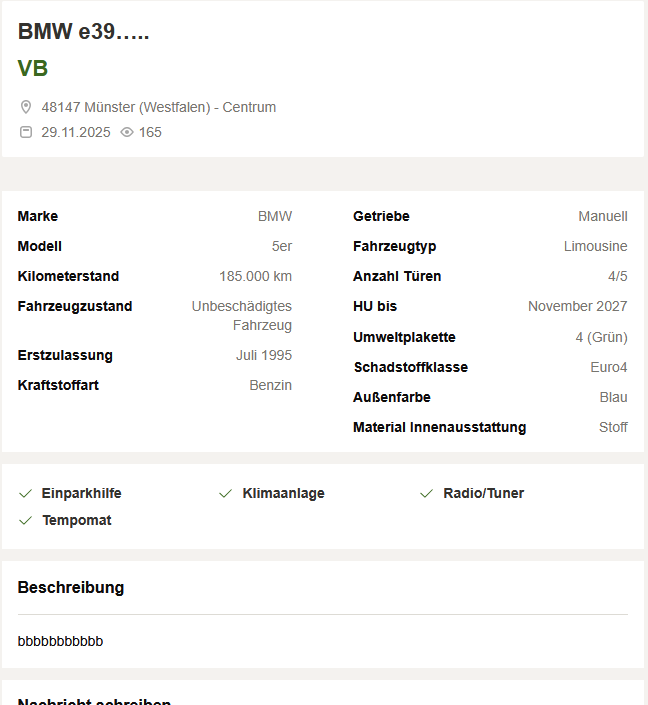Click the Umweltplakette value 4 (Grün)

(x=601, y=337)
